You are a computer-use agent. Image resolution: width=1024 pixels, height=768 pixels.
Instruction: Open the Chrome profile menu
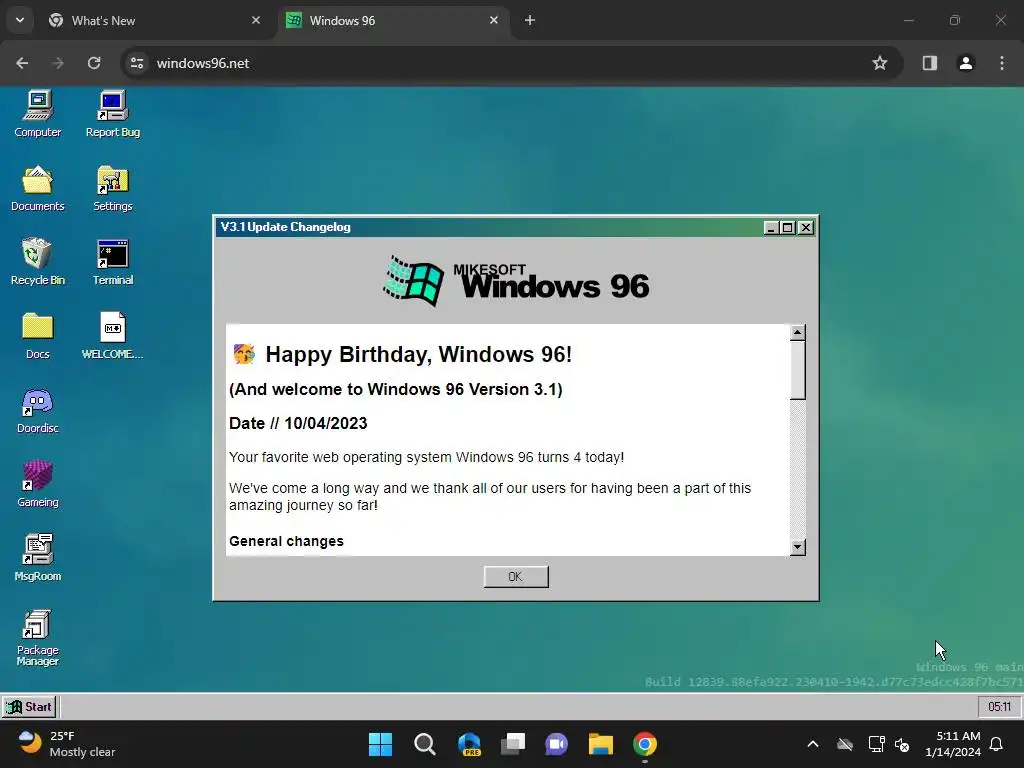tap(966, 63)
